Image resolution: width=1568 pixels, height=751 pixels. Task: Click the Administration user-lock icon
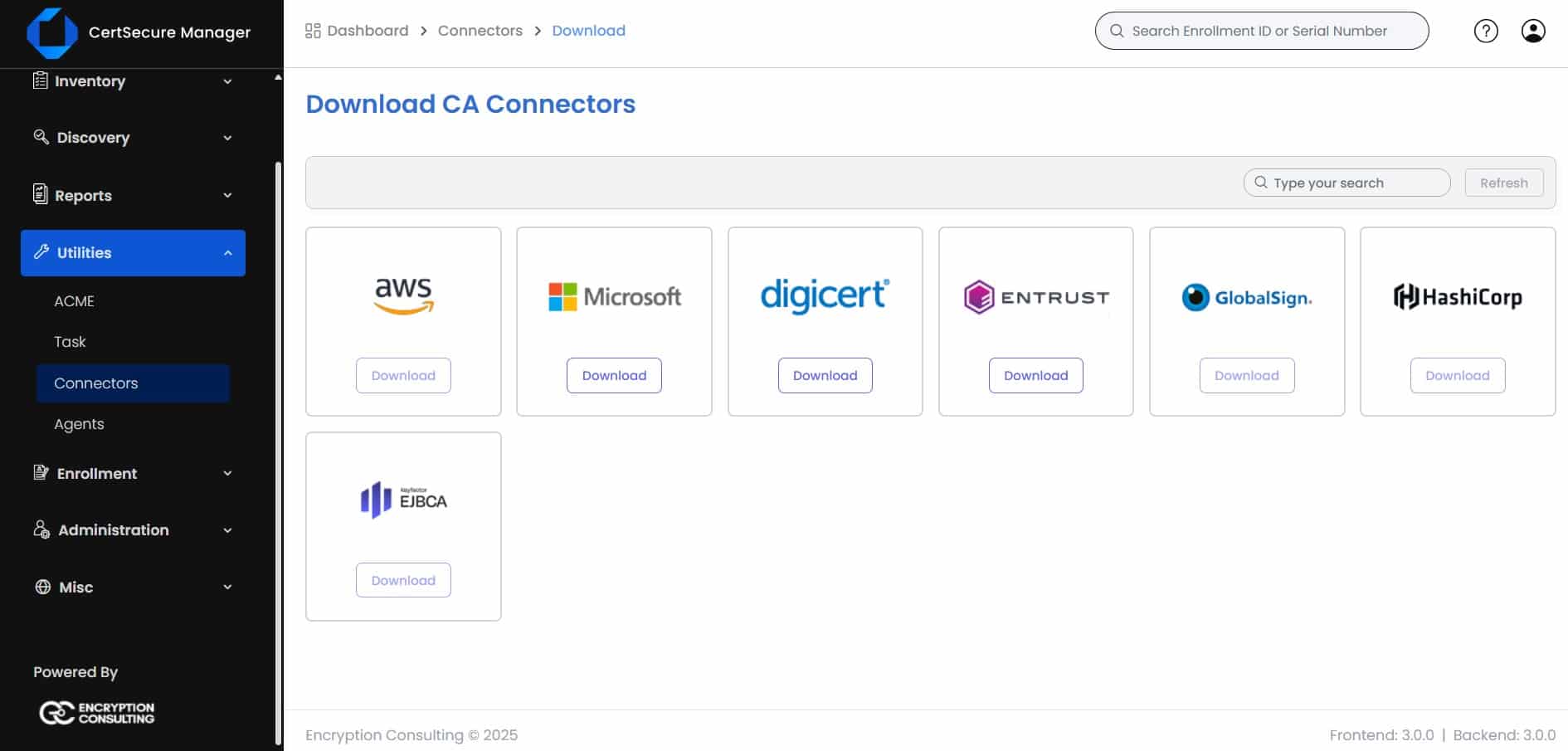click(41, 529)
